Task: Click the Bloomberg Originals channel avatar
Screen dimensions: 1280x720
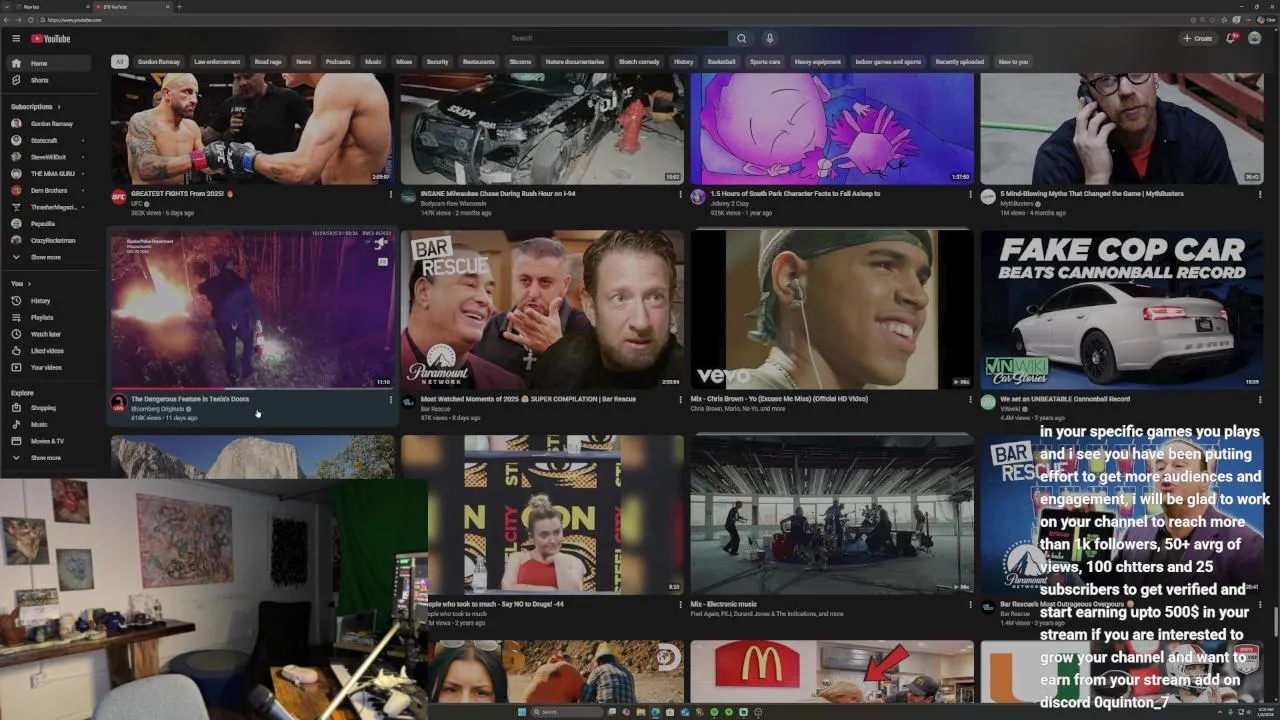Action: (x=118, y=402)
